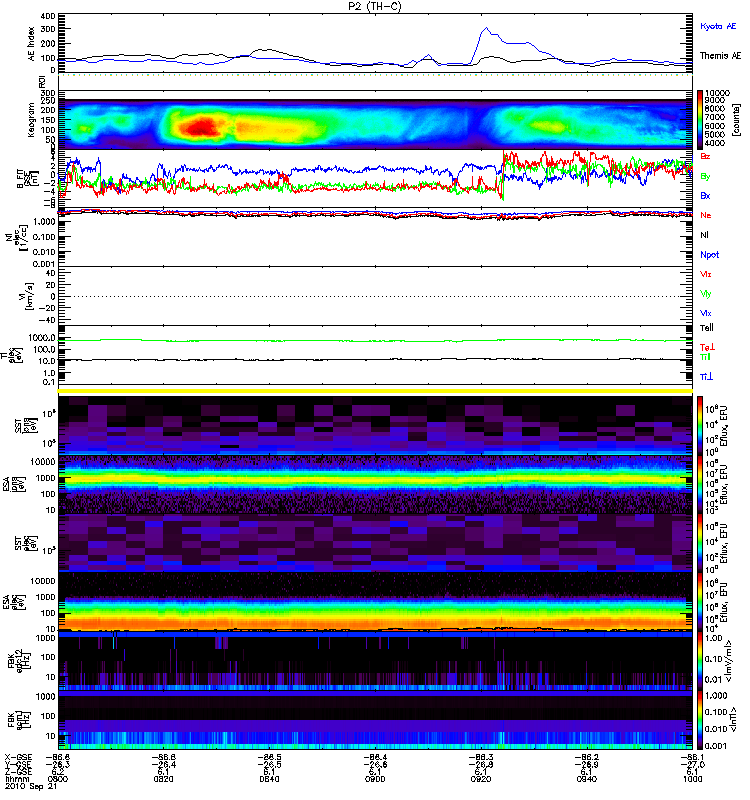The image size is (750, 800).
Task: Click the AE Index axis label
Action: 32,43
